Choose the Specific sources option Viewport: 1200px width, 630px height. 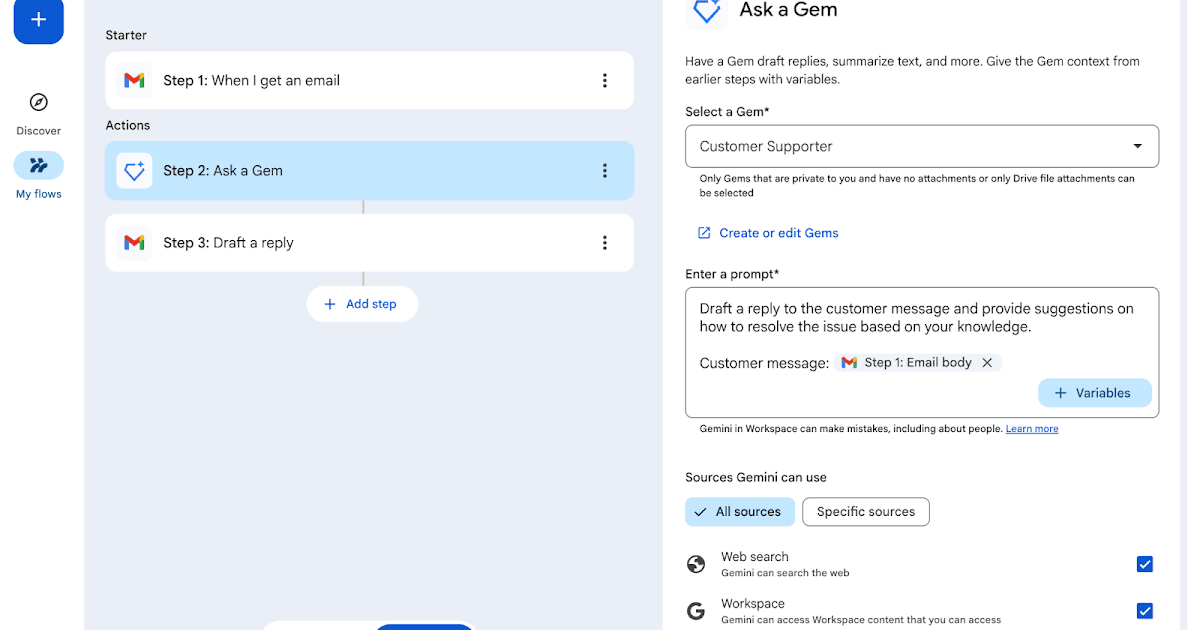click(865, 512)
